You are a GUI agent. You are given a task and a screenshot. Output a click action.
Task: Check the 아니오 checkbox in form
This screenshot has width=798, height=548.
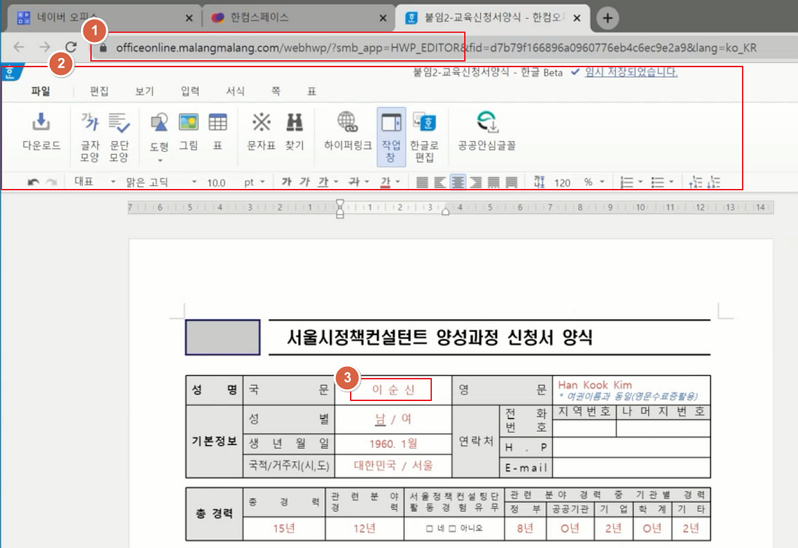coord(452,529)
